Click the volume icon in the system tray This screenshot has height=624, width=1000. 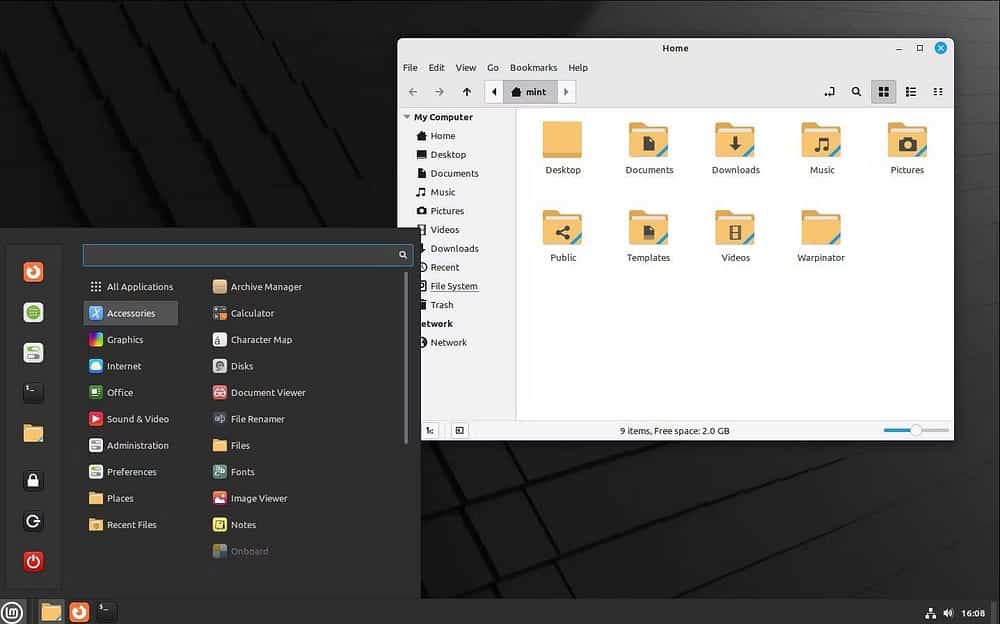948,611
